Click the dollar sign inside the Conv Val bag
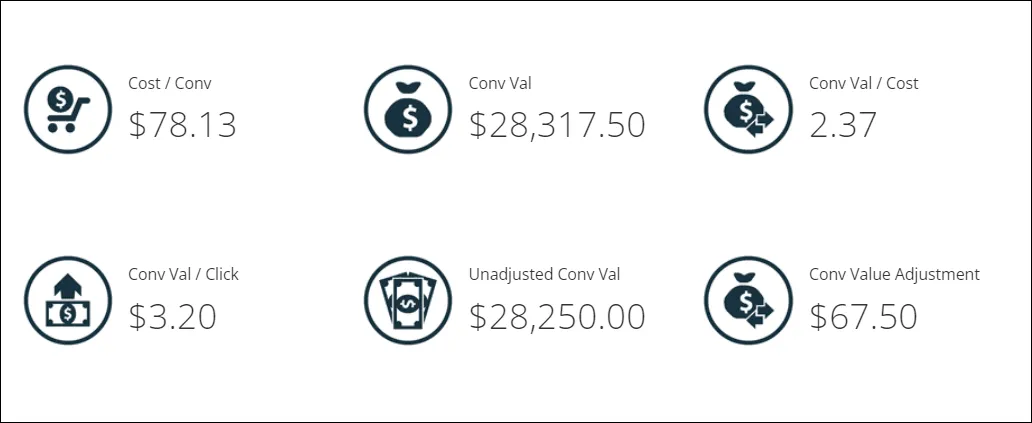Screen dimensions: 1032x423 coord(409,118)
